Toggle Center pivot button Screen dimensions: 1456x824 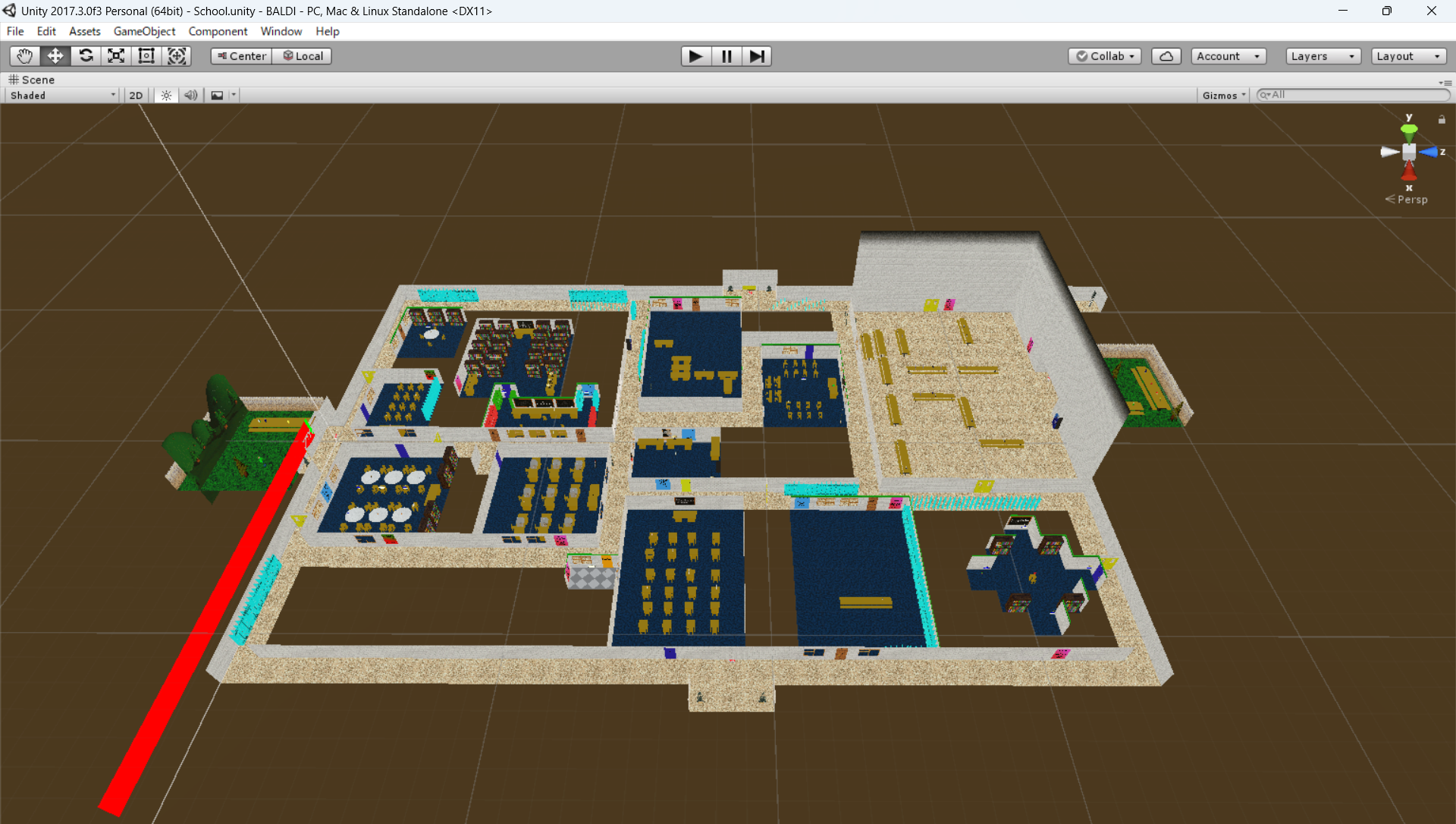pyautogui.click(x=242, y=56)
